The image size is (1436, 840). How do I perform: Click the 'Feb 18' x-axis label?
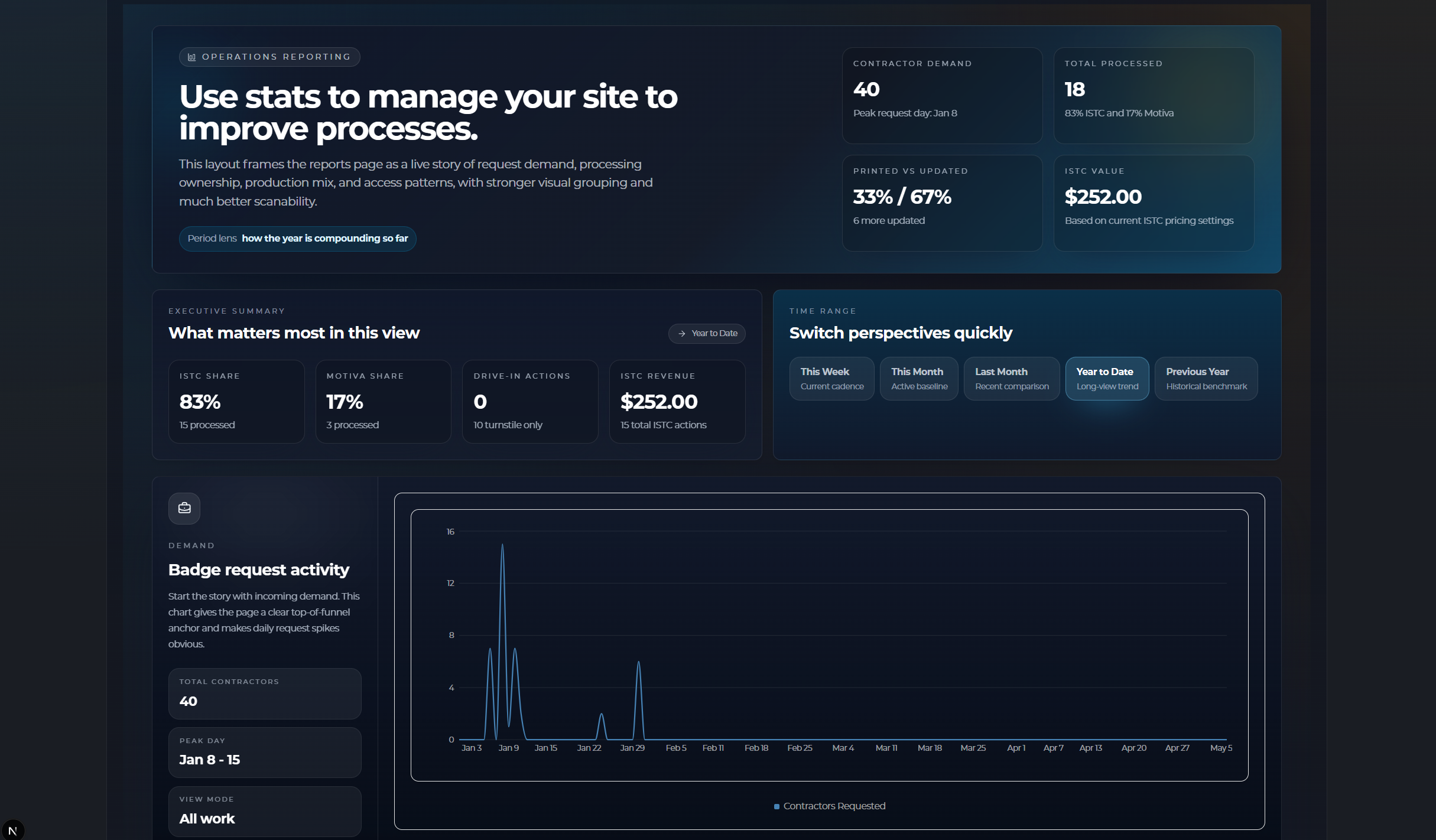[x=756, y=748]
